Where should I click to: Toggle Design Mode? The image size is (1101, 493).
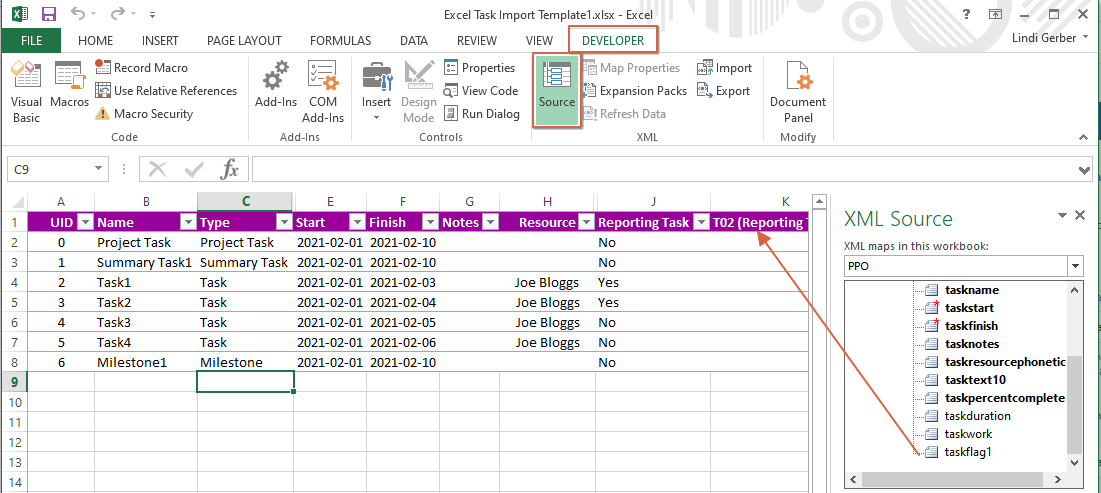tap(419, 93)
